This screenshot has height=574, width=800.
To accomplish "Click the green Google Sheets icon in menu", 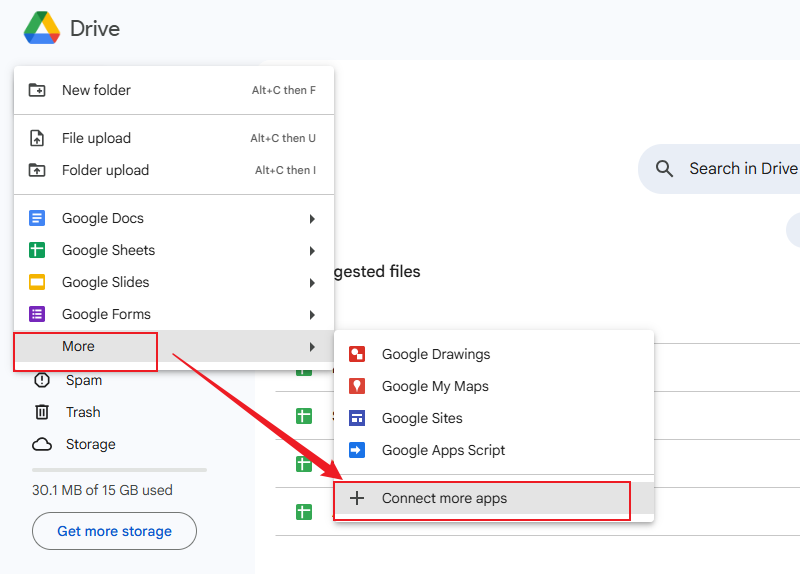I will point(37,250).
